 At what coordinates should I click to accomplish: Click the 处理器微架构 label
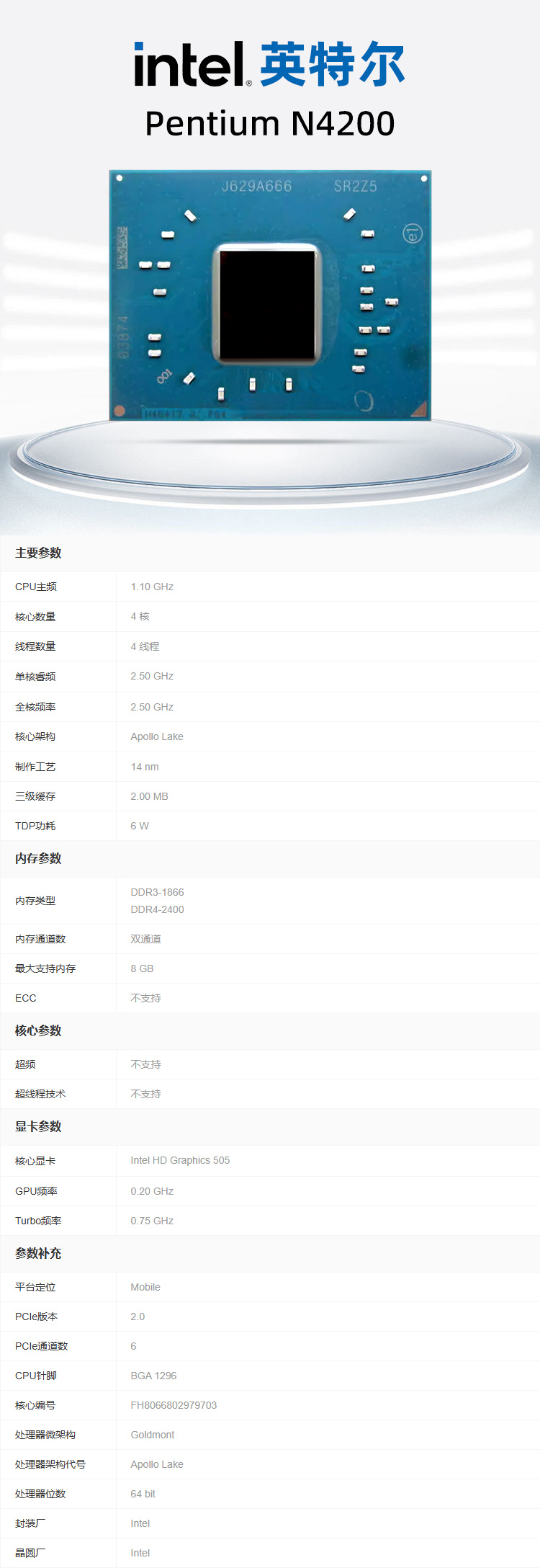45,1435
